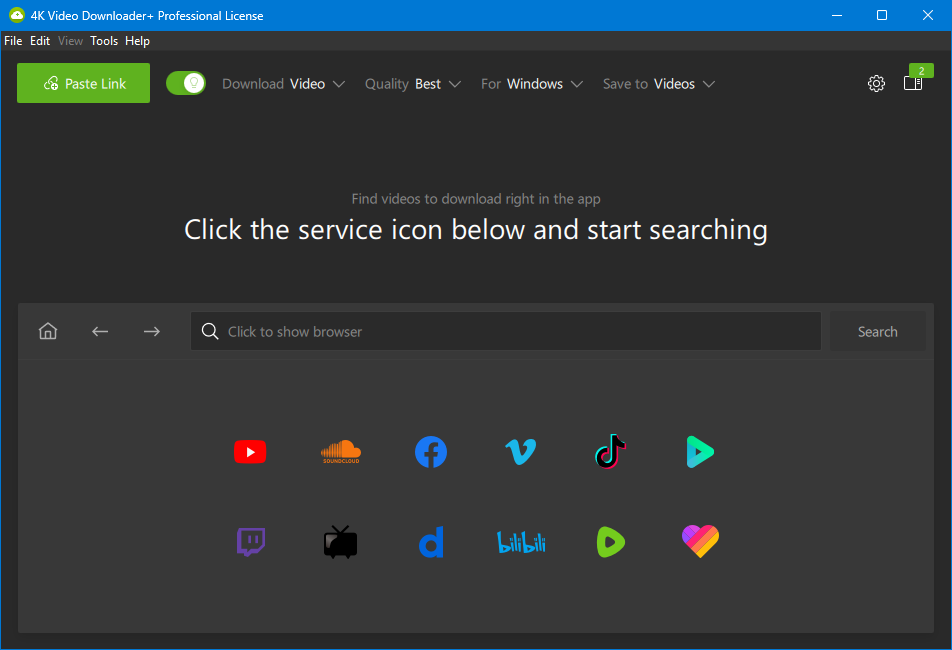Open the Dailymotion service icon
The width and height of the screenshot is (952, 650).
[x=431, y=542]
